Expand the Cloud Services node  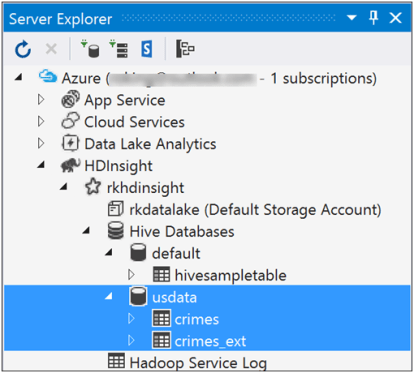[41, 121]
